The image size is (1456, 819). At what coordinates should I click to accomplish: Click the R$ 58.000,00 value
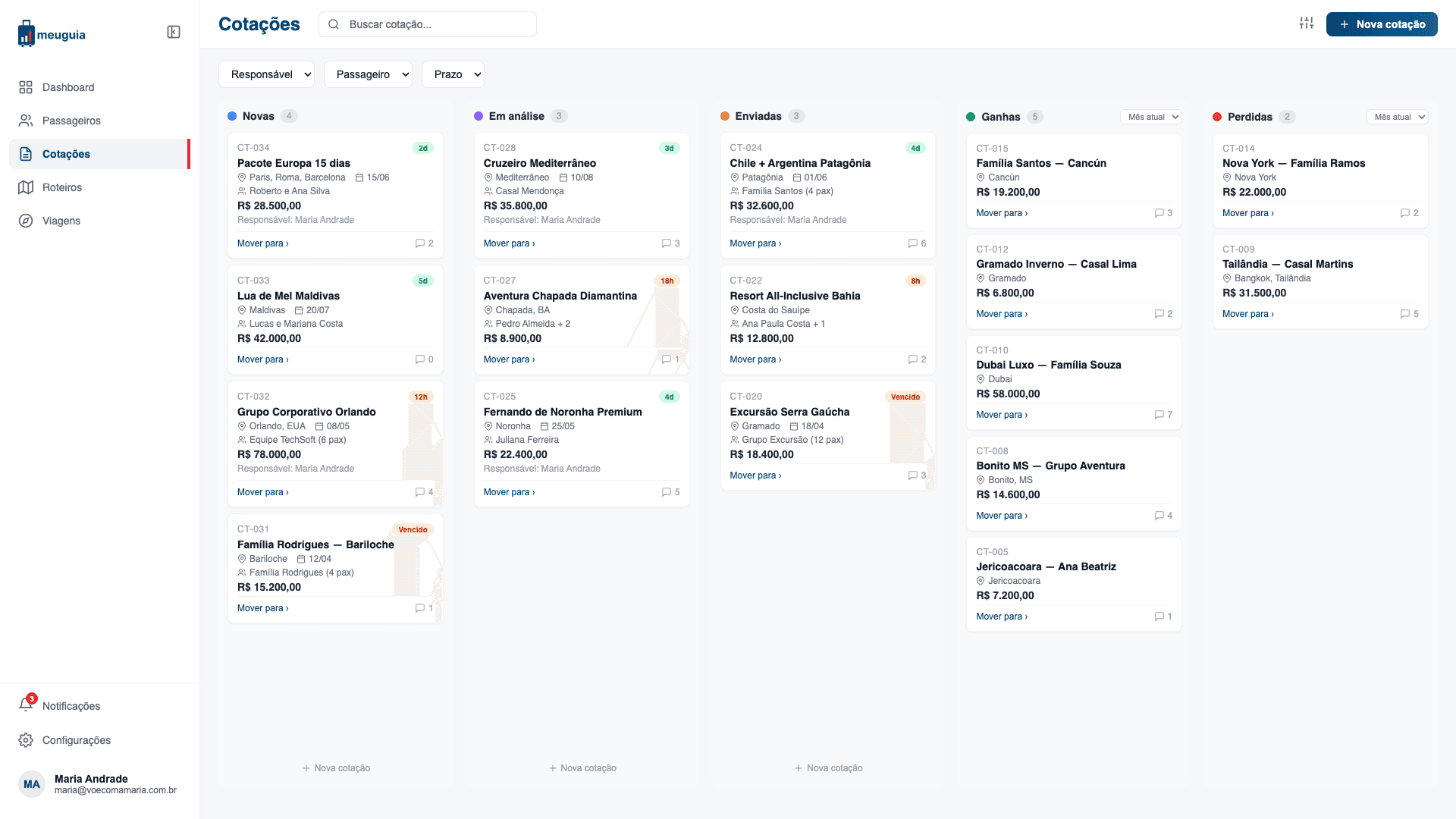1008,394
